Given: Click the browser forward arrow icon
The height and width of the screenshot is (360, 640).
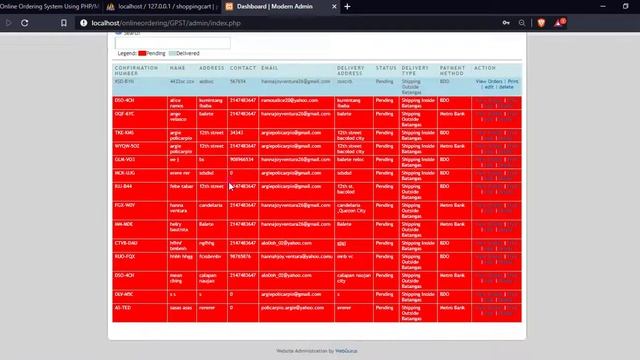Looking at the screenshot, I should coord(8,23).
